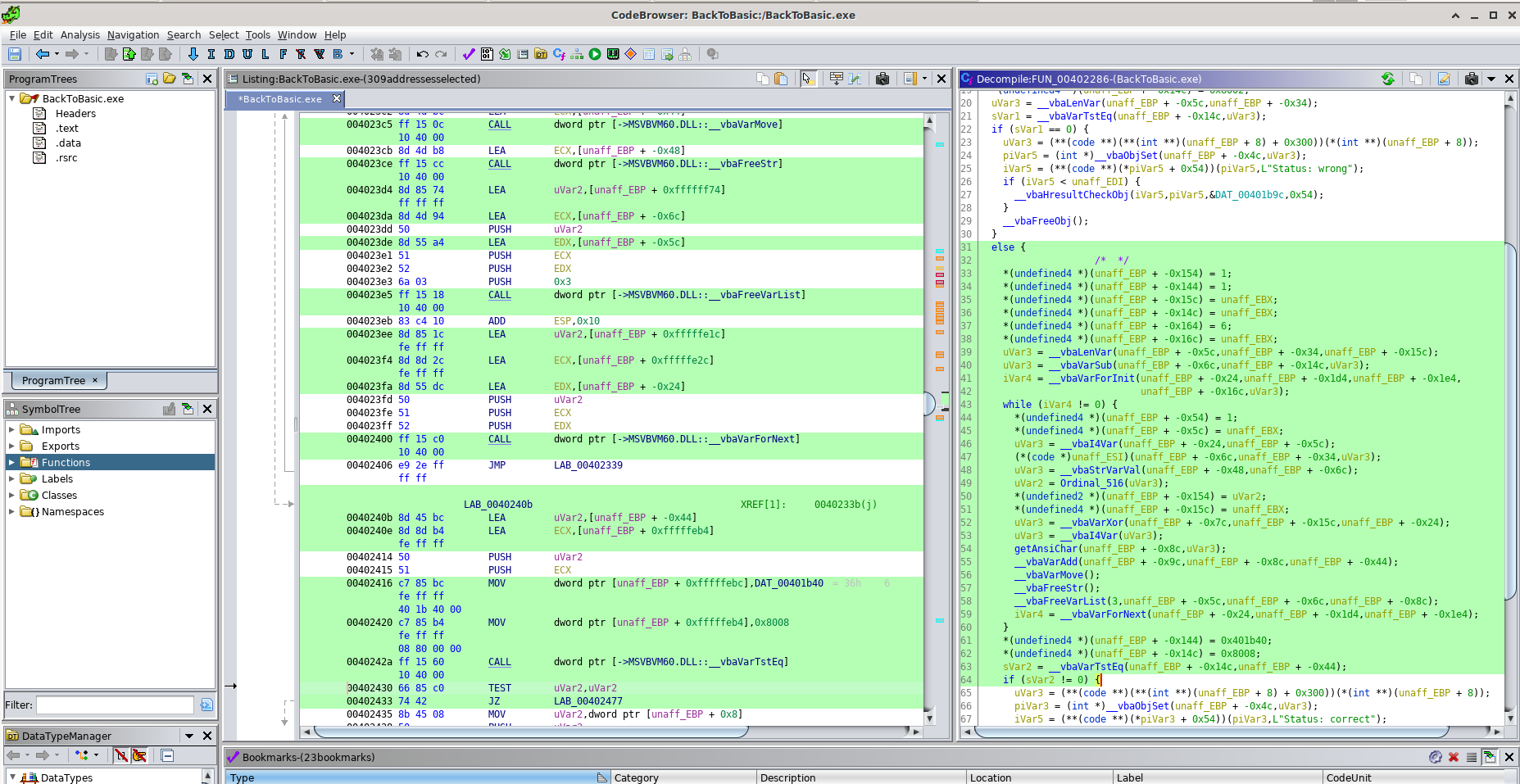Navigate back with the left arrow
Image resolution: width=1520 pixels, height=784 pixels.
(42, 54)
